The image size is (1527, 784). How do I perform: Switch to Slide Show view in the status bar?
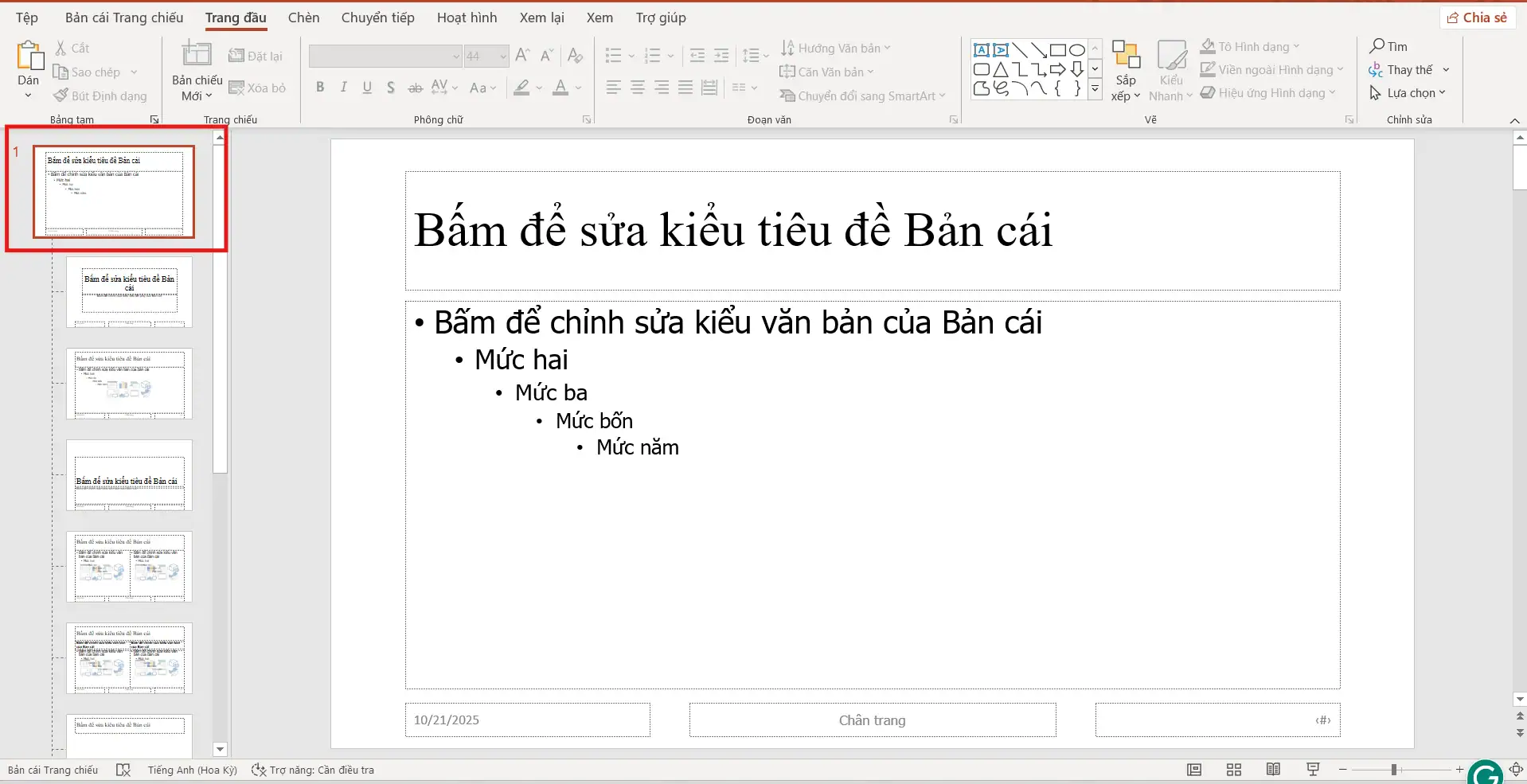point(1312,769)
